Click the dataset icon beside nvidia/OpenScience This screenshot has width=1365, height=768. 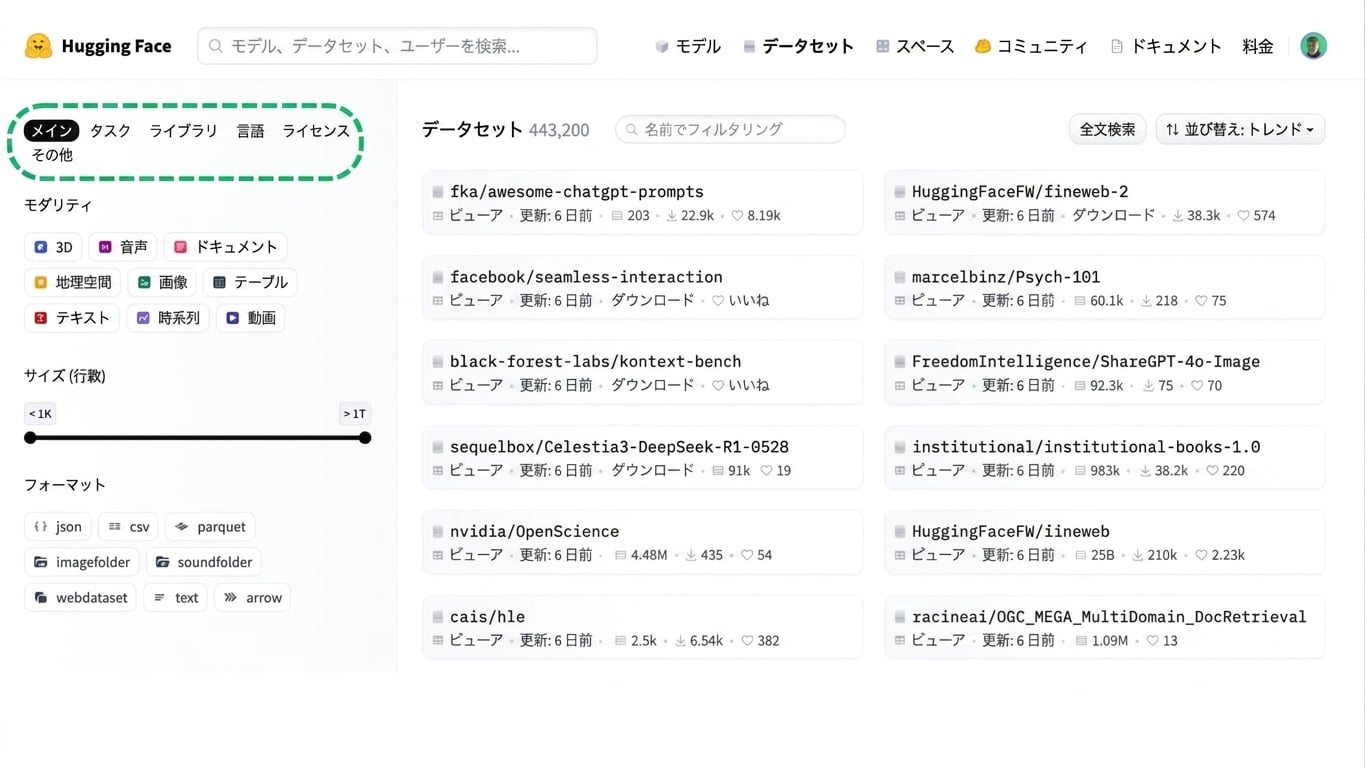pyautogui.click(x=438, y=532)
